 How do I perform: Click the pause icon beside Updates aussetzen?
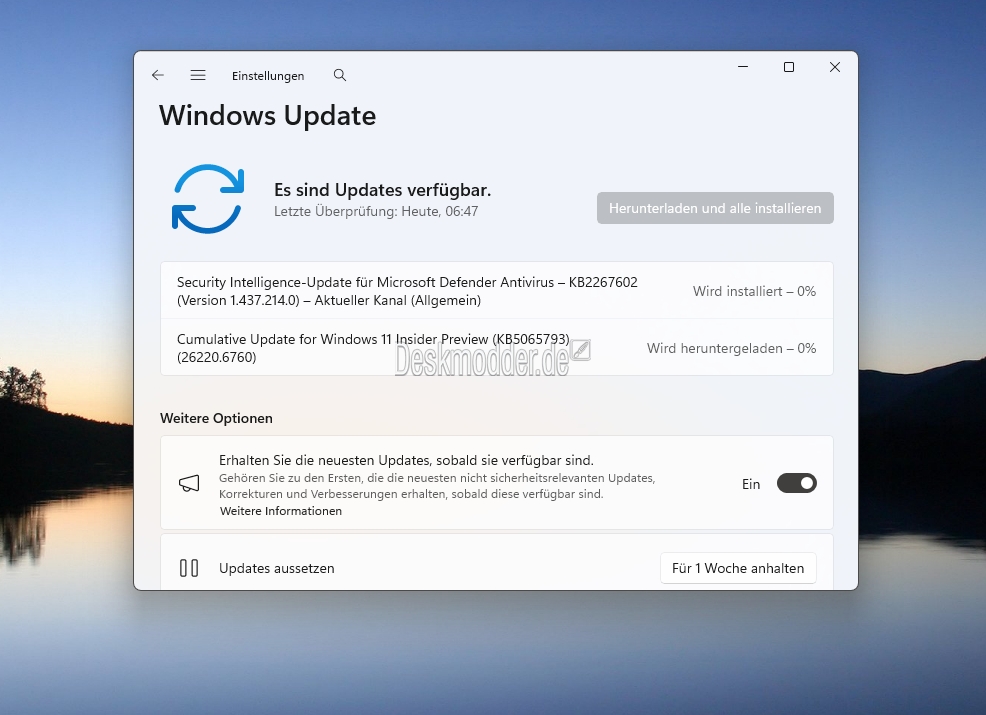point(189,568)
